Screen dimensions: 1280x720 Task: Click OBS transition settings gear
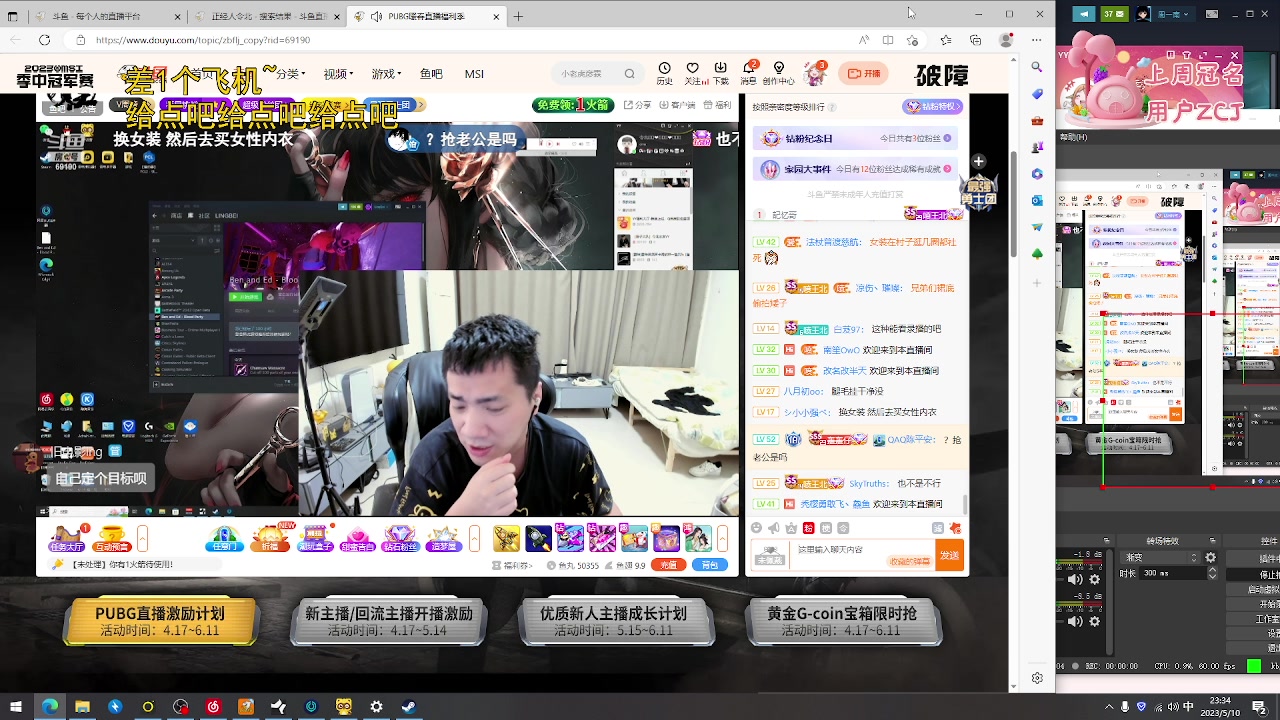pos(1211,557)
